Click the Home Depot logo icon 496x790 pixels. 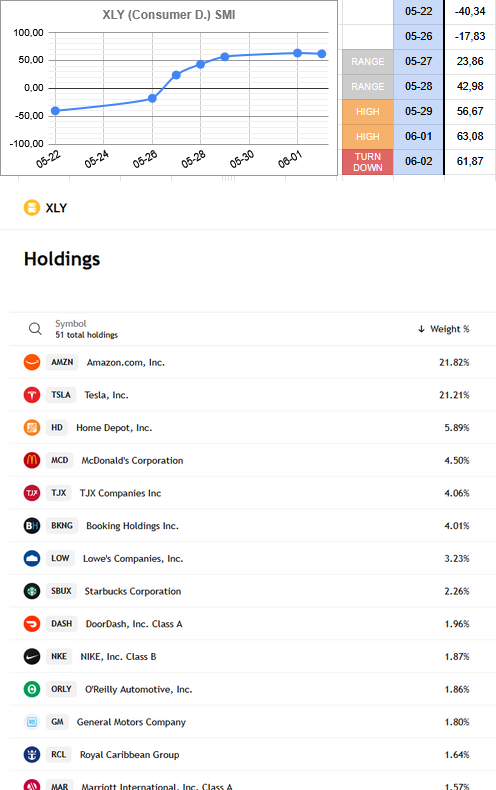point(32,427)
